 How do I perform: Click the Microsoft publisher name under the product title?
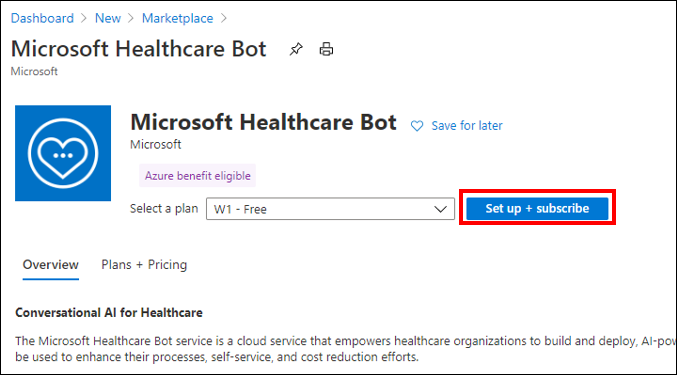155,144
